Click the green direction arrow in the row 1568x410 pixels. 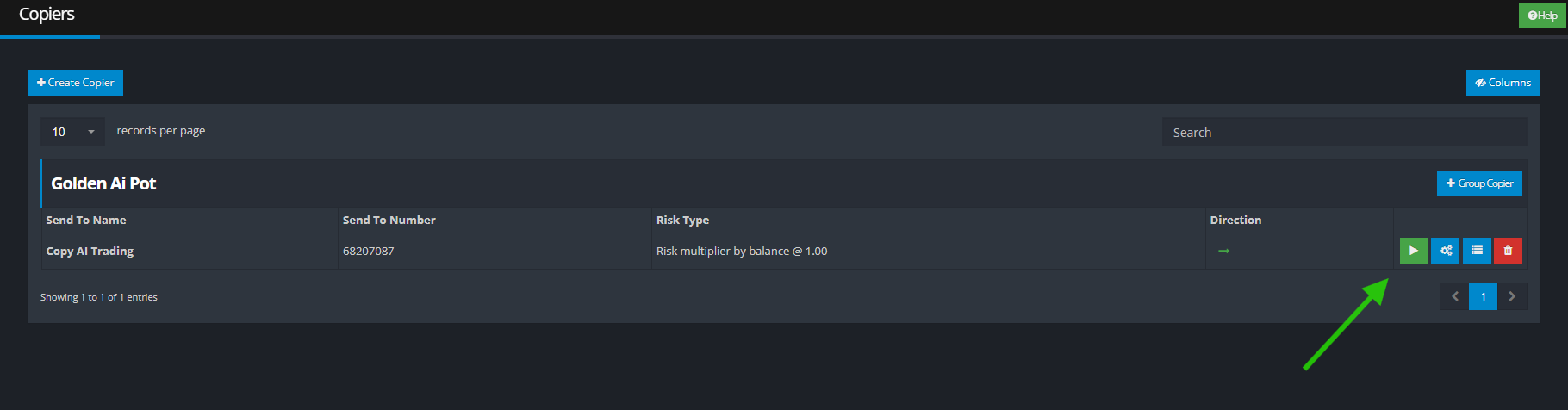pos(1223,251)
